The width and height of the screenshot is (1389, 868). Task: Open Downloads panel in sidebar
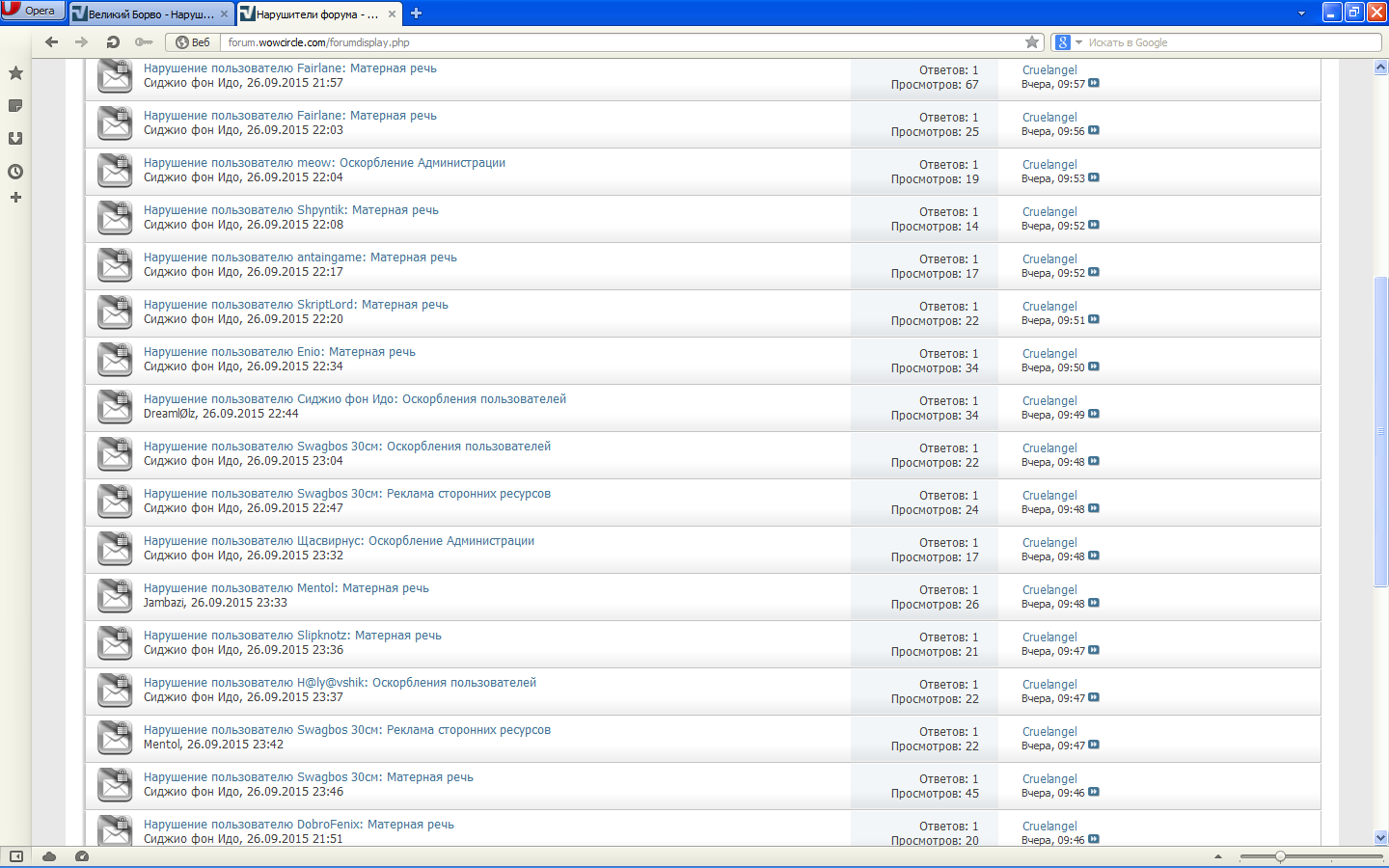tap(15, 139)
